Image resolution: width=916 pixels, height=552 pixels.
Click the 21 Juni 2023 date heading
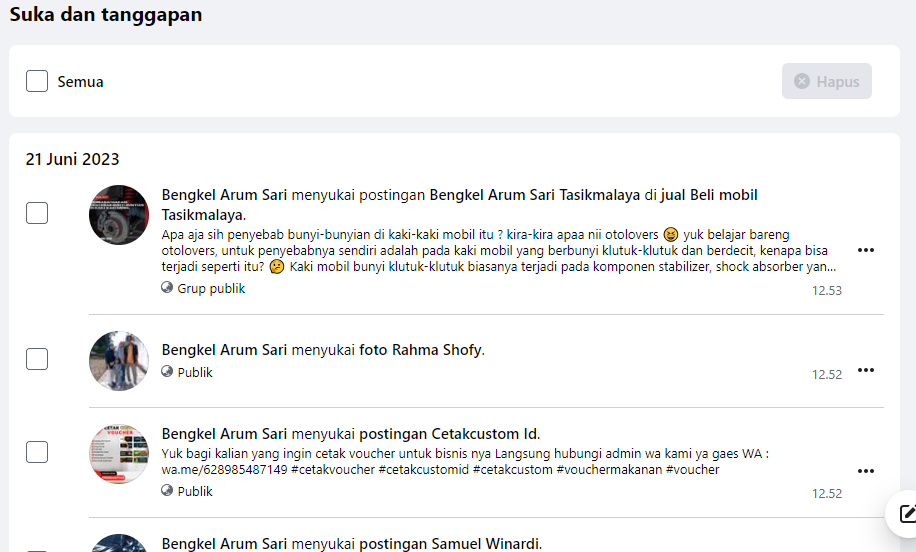72,159
